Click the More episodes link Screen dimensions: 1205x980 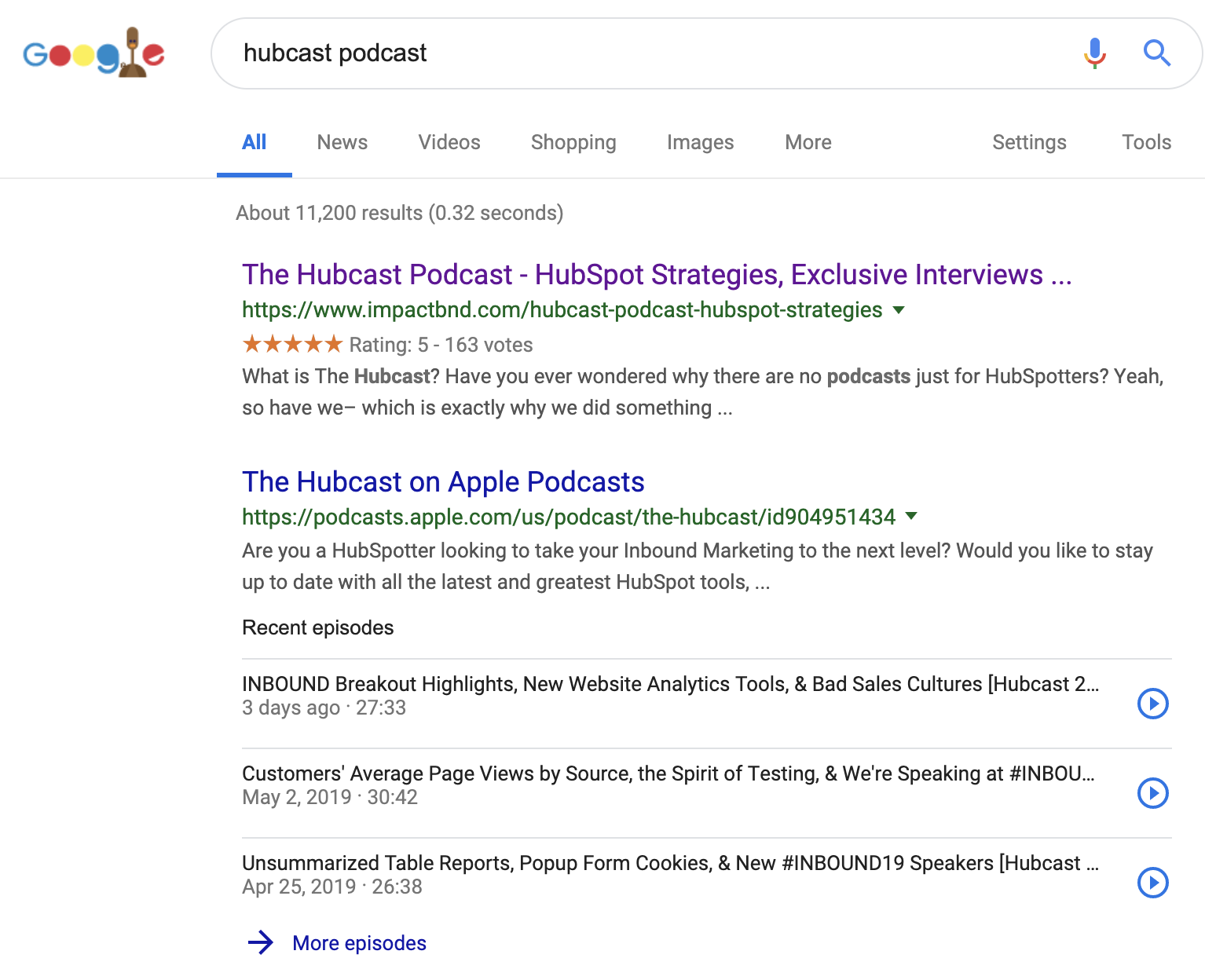point(359,943)
